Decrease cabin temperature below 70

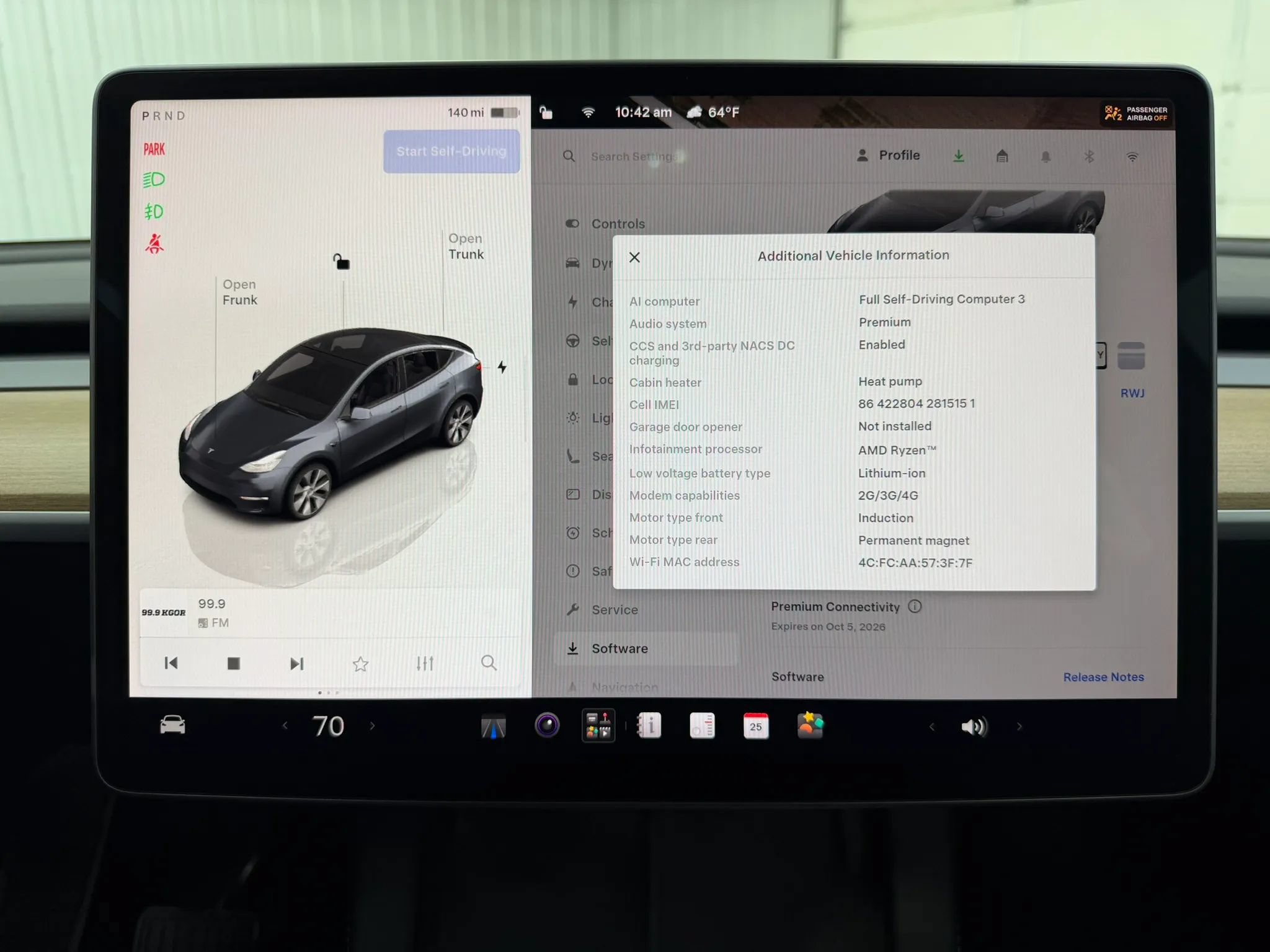pos(285,725)
